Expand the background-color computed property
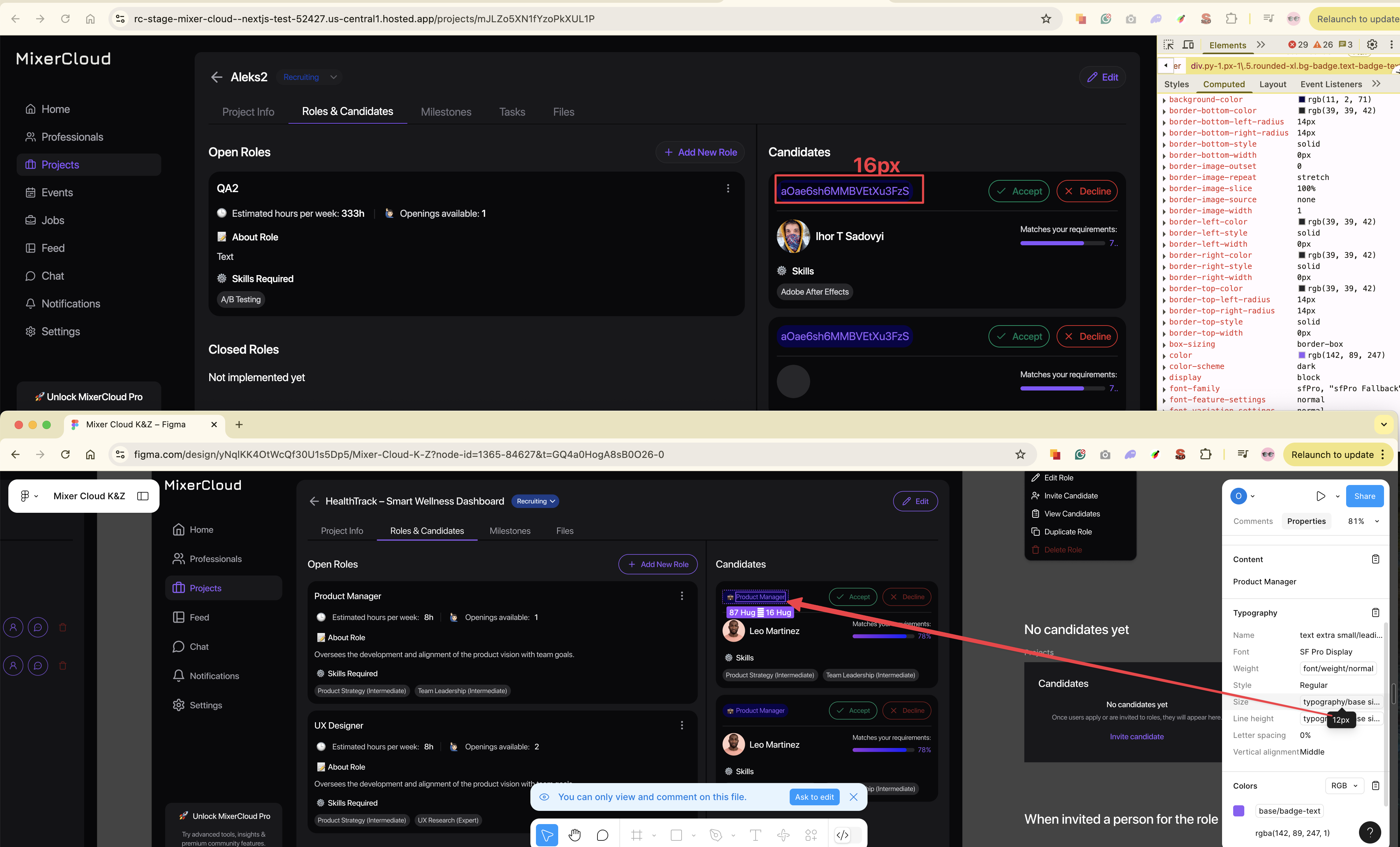Viewport: 1400px width, 847px height. pos(1164,100)
